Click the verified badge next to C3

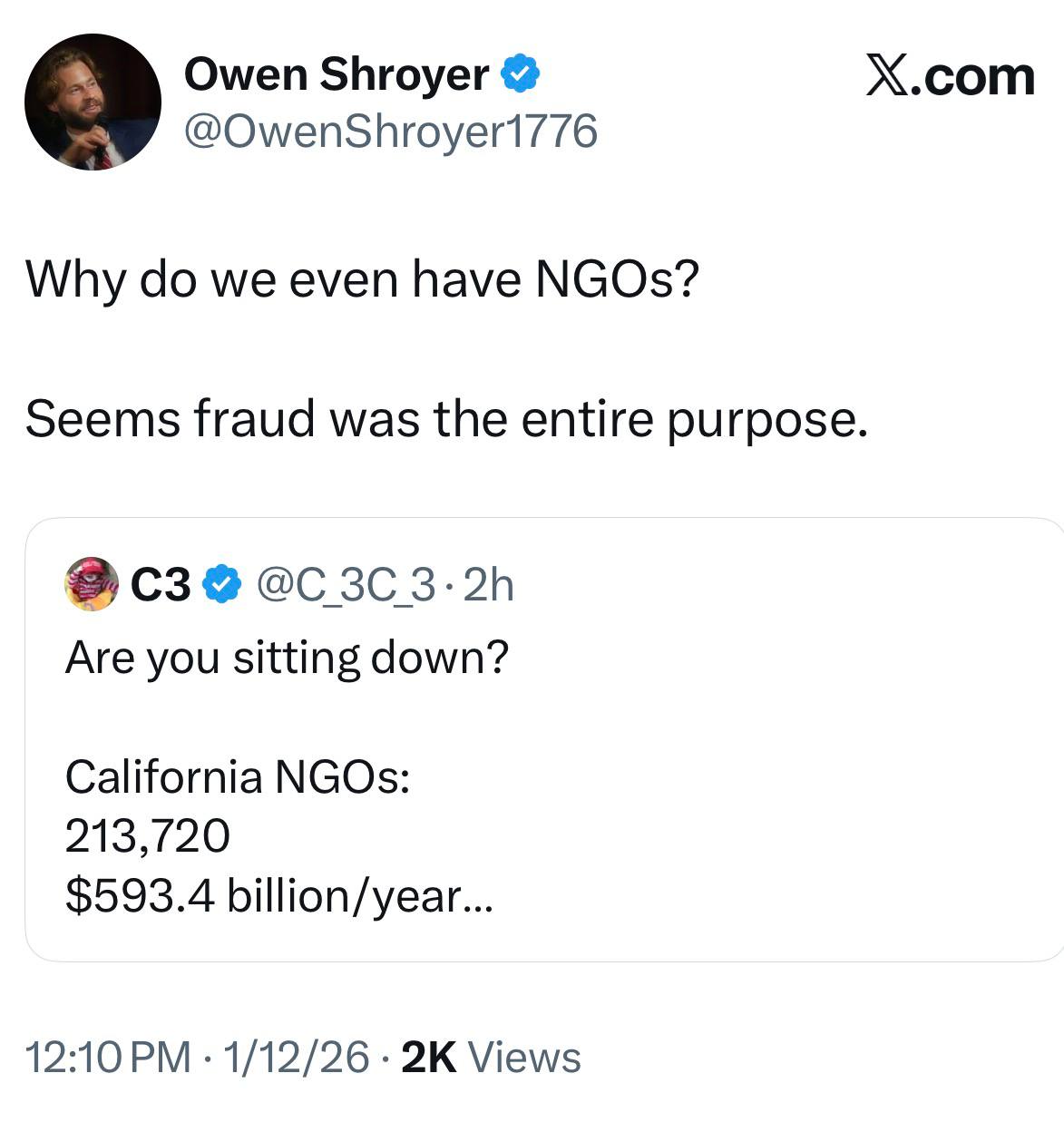tap(221, 586)
